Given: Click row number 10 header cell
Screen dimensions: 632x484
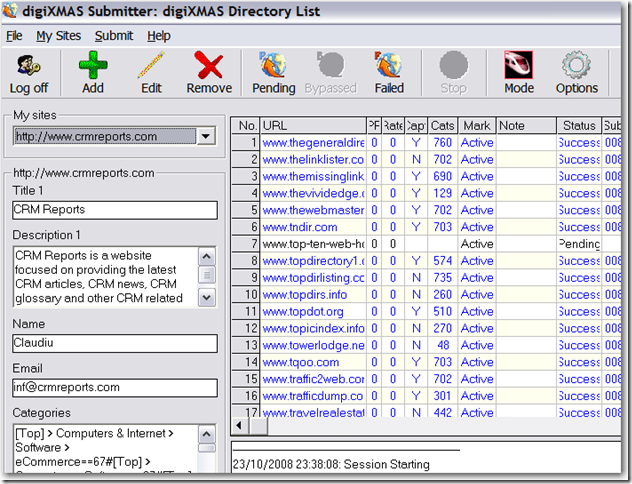Looking at the screenshot, I should point(246,295).
